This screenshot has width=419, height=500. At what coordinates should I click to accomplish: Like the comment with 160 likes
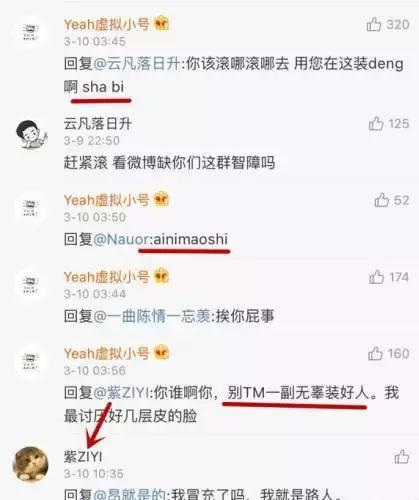(x=375, y=354)
